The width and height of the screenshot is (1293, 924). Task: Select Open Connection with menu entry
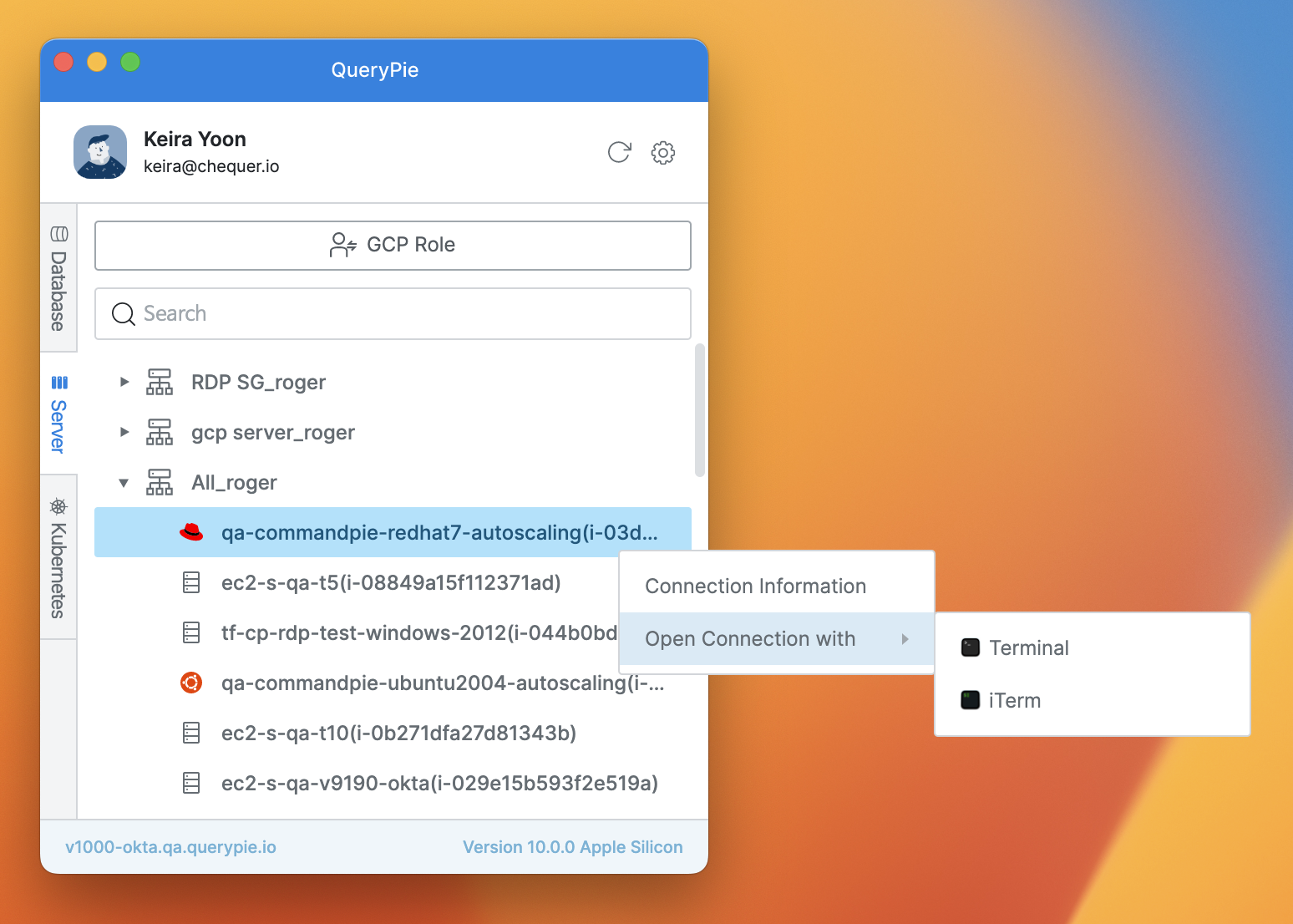[750, 638]
